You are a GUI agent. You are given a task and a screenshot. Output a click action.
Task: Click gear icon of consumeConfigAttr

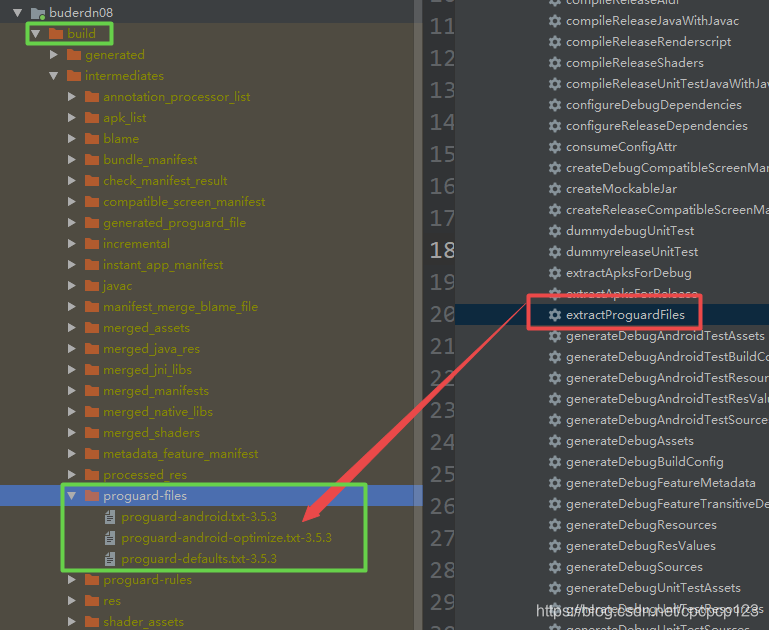point(555,147)
